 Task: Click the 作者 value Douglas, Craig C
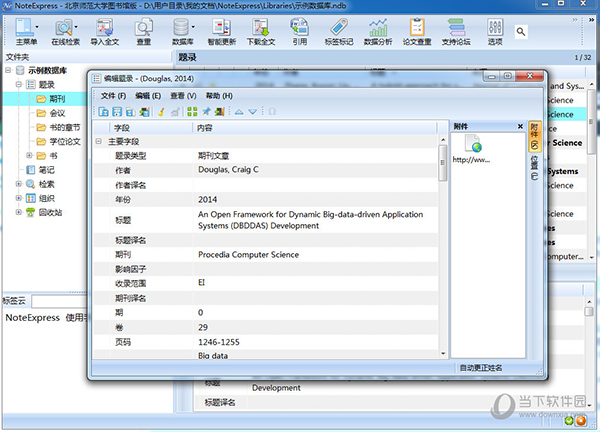tap(228, 170)
